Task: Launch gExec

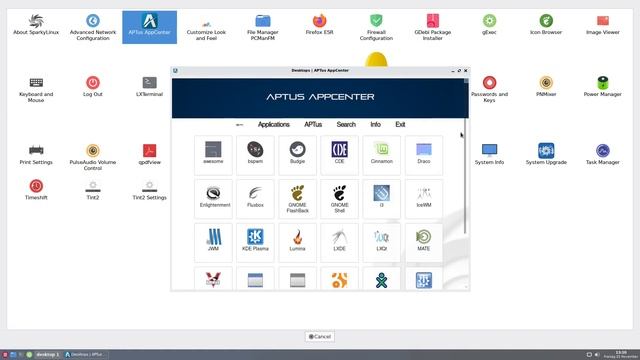Action: 489,24
